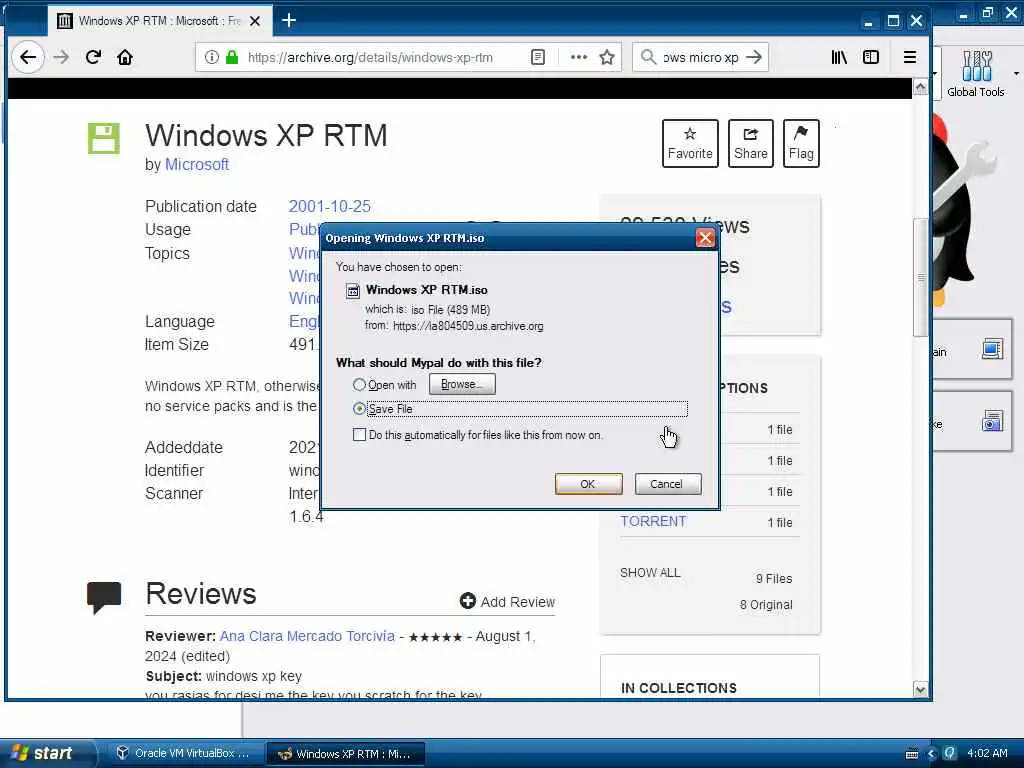Click the IN COLLECTIONS heading
The height and width of the screenshot is (768, 1024).
pos(679,688)
